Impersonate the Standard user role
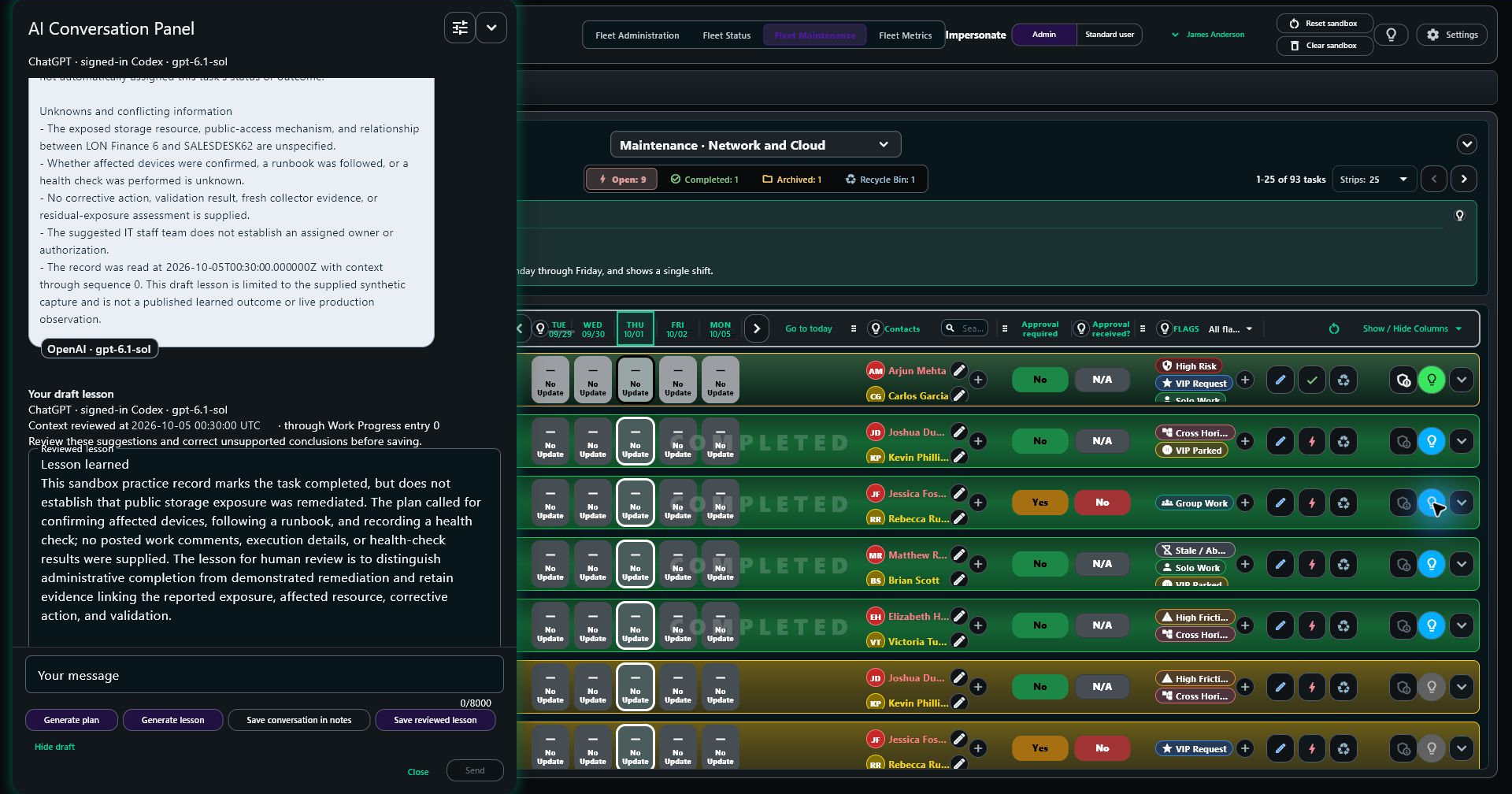Screen dimensions: 1512x794 tap(1110, 35)
